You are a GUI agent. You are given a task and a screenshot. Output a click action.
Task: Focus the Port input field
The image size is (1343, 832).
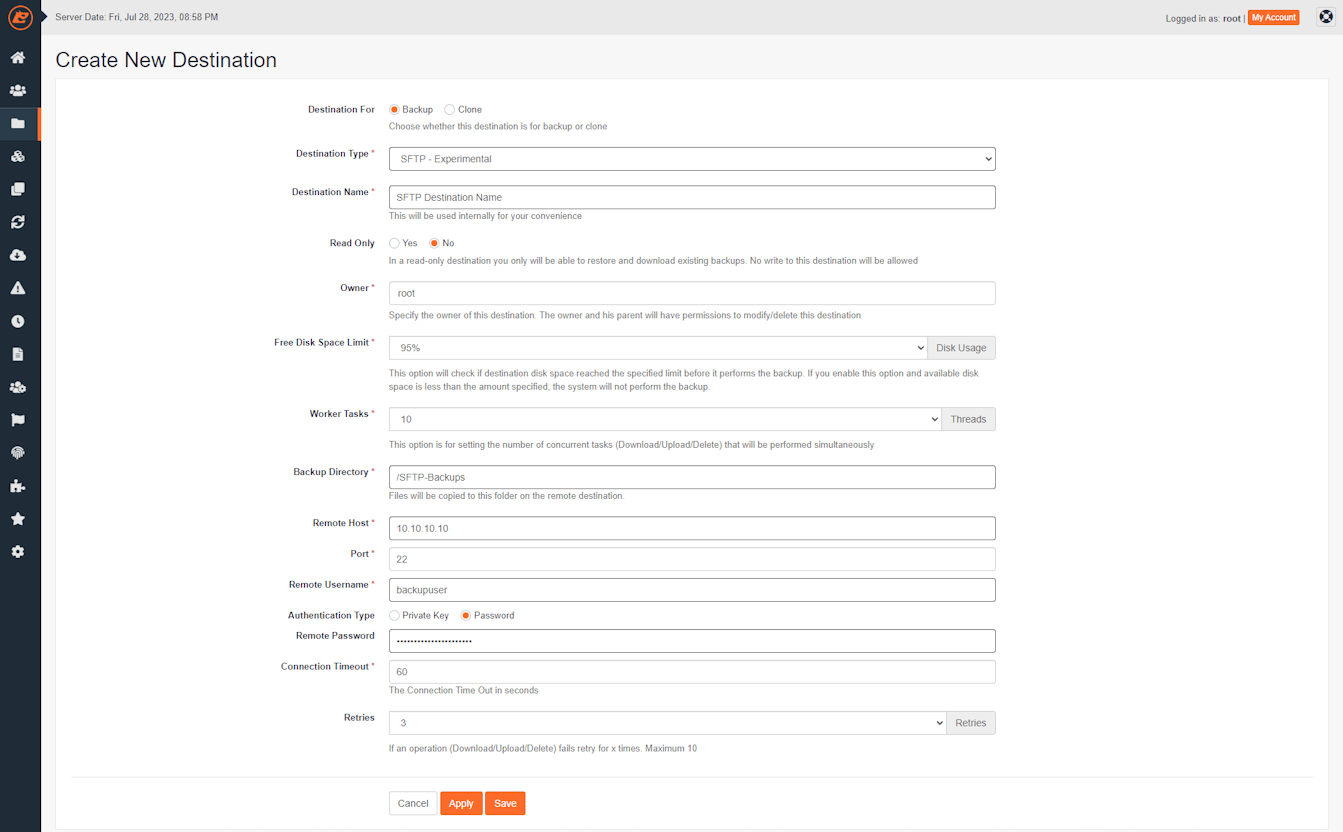click(692, 559)
